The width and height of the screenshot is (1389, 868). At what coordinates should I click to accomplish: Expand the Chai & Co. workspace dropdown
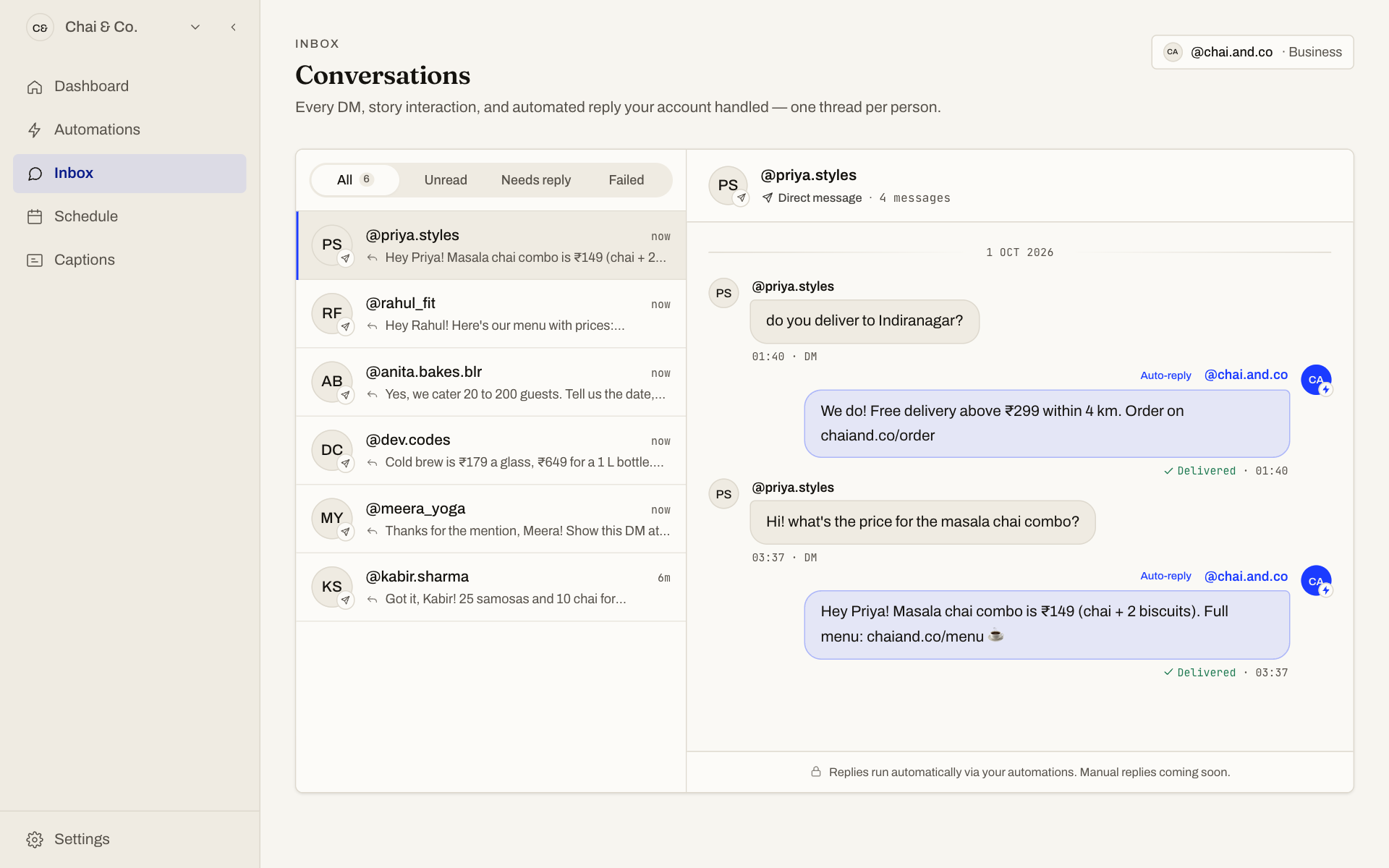coord(195,27)
